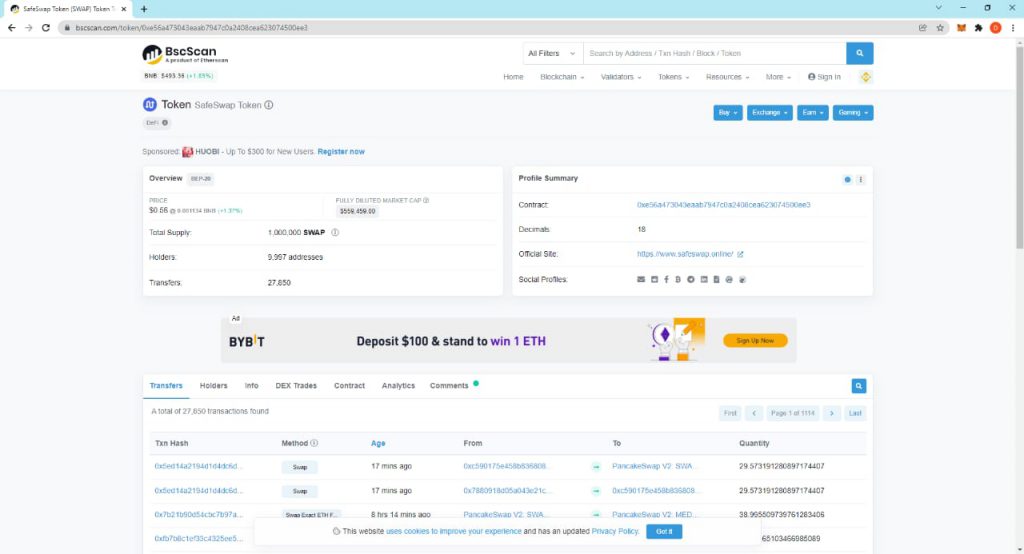Open the Chrome tab search chevron
Viewport: 1024px width, 554px height.
[938, 8]
